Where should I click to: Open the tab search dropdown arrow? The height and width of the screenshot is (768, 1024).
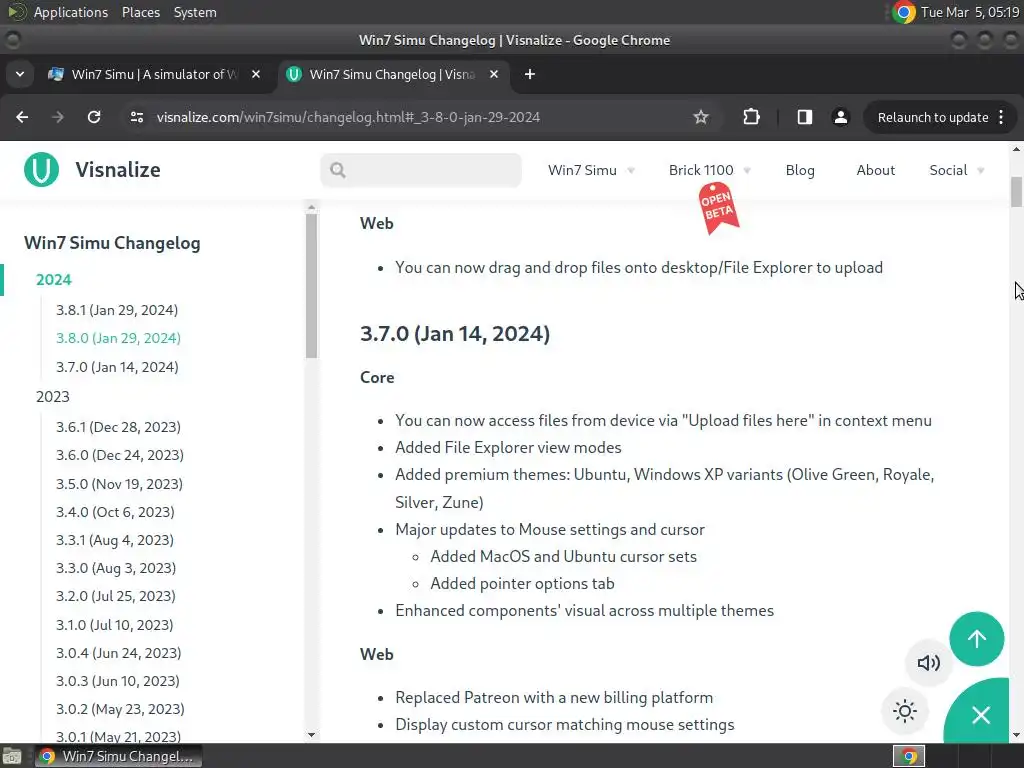(x=20, y=74)
